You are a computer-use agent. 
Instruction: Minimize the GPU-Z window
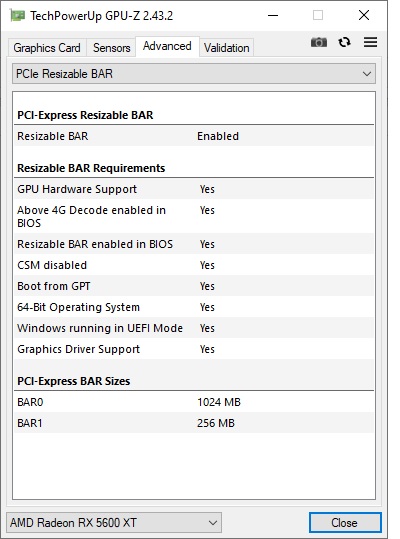pos(273,15)
